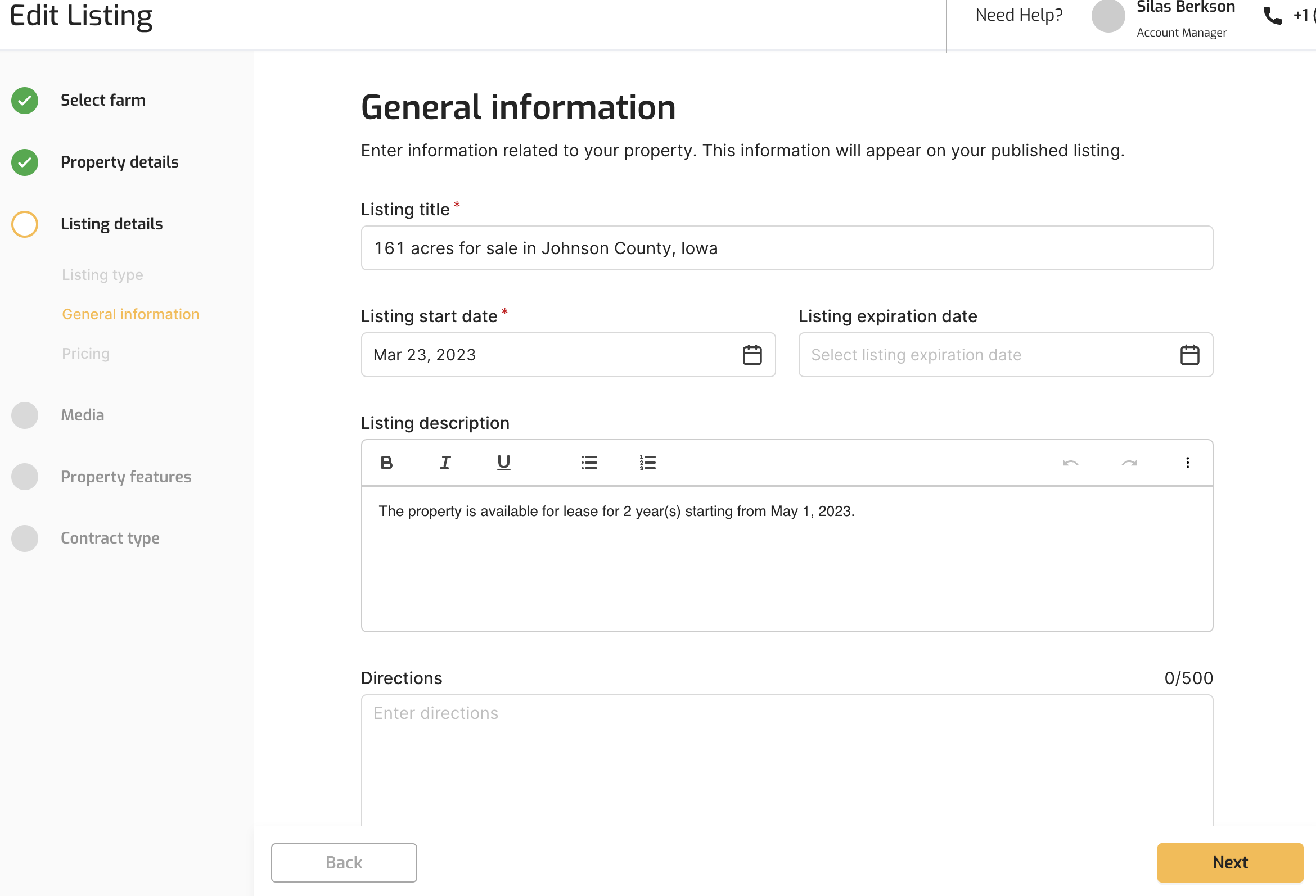Open calendar picker for listing start date
This screenshot has height=896, width=1316.
tap(752, 355)
